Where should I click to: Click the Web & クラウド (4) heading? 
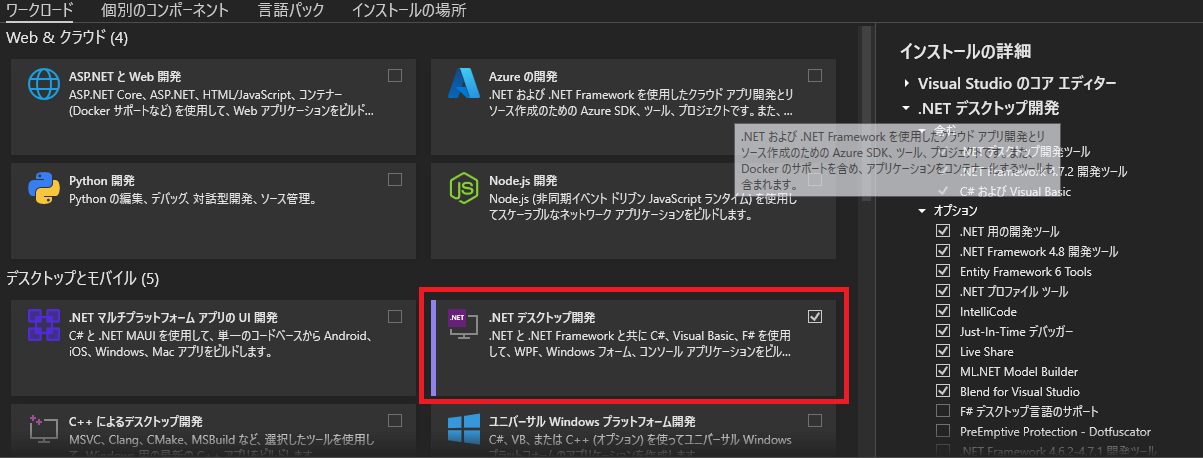(68, 38)
